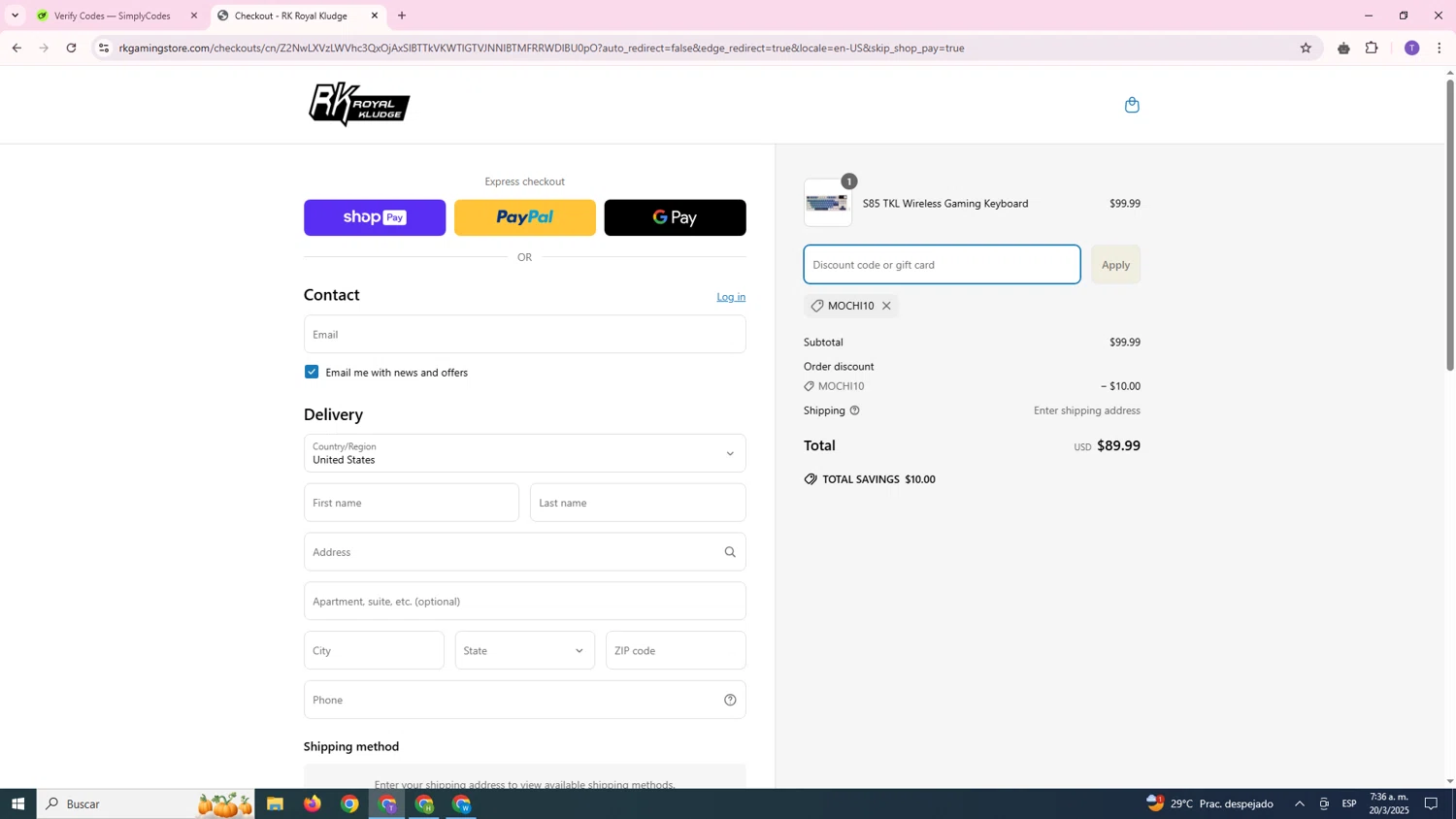Image resolution: width=1456 pixels, height=819 pixels.
Task: Click the Apply discount button
Action: [1115, 265]
